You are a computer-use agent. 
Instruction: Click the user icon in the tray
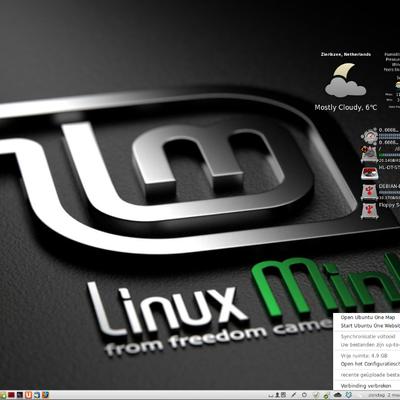(x=277, y=395)
